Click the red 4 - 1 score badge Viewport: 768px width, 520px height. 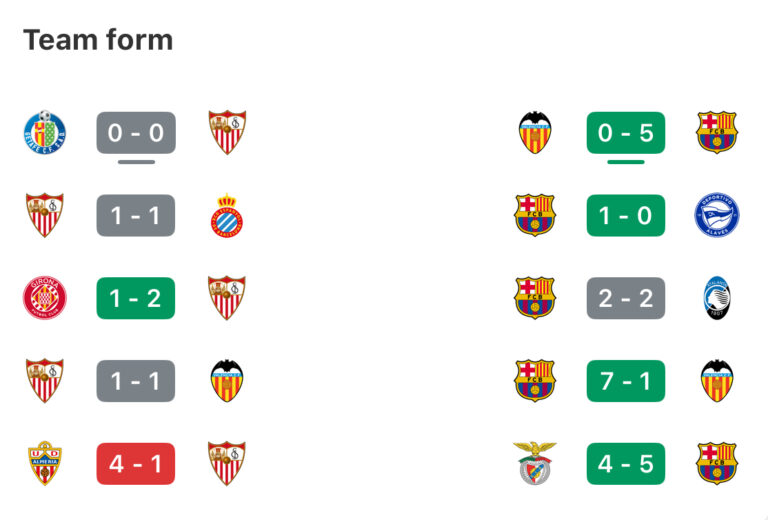pos(136,463)
